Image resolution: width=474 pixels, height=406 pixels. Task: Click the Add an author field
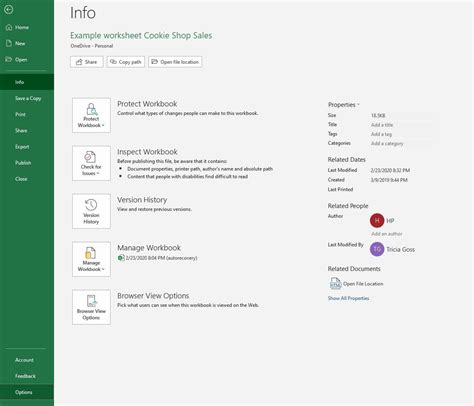click(x=387, y=234)
